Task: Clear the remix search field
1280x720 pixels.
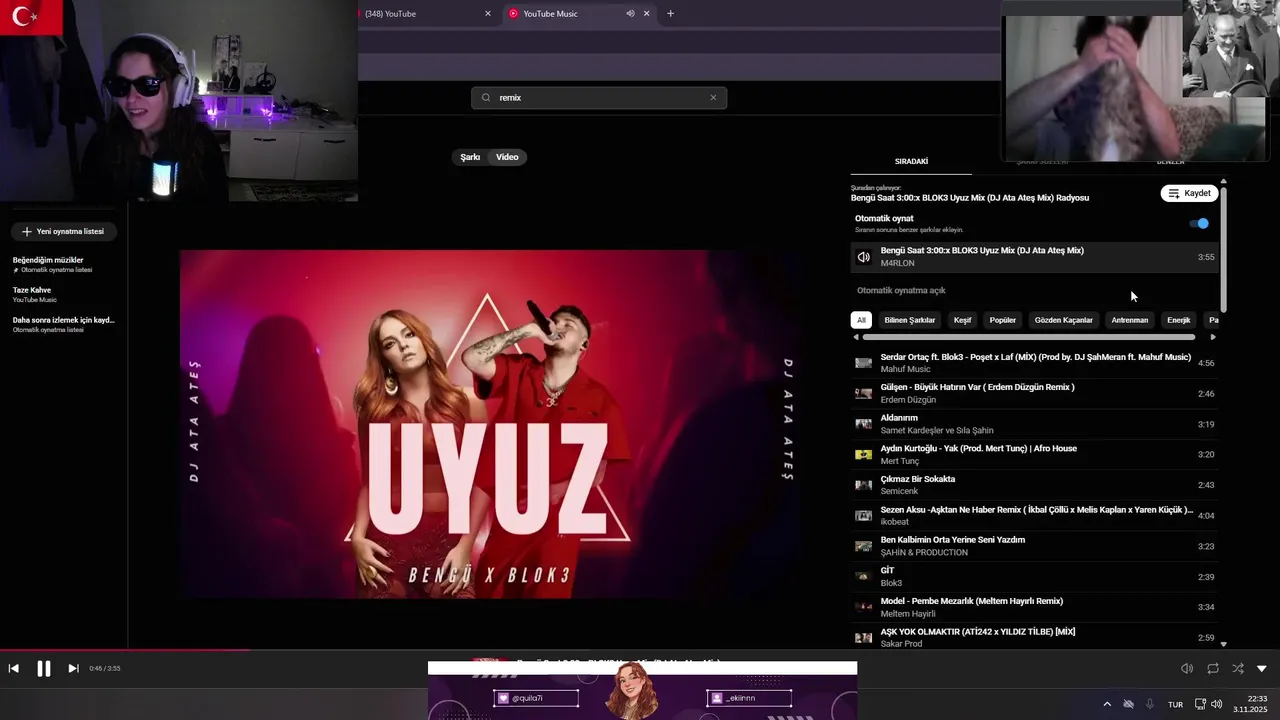Action: click(x=713, y=98)
